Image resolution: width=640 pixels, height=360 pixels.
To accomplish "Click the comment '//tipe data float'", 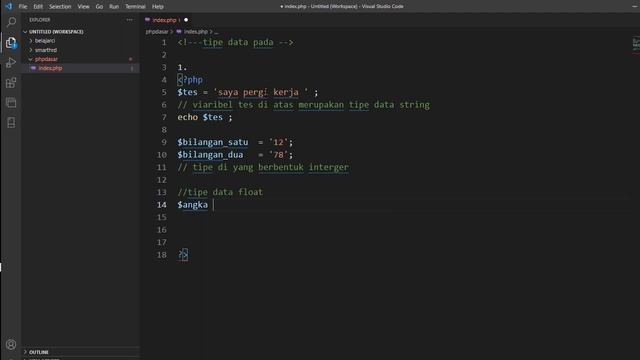I will 220,192.
